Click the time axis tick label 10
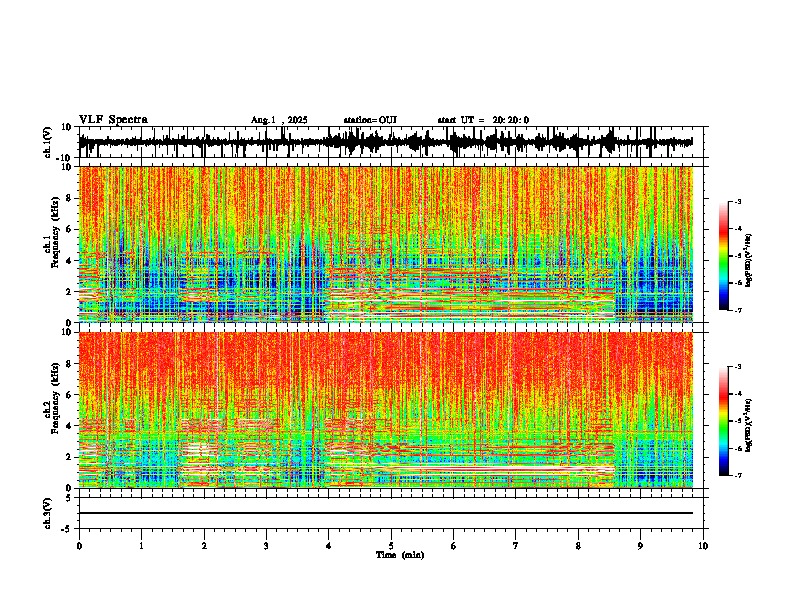This screenshot has width=792, height=612. click(703, 546)
